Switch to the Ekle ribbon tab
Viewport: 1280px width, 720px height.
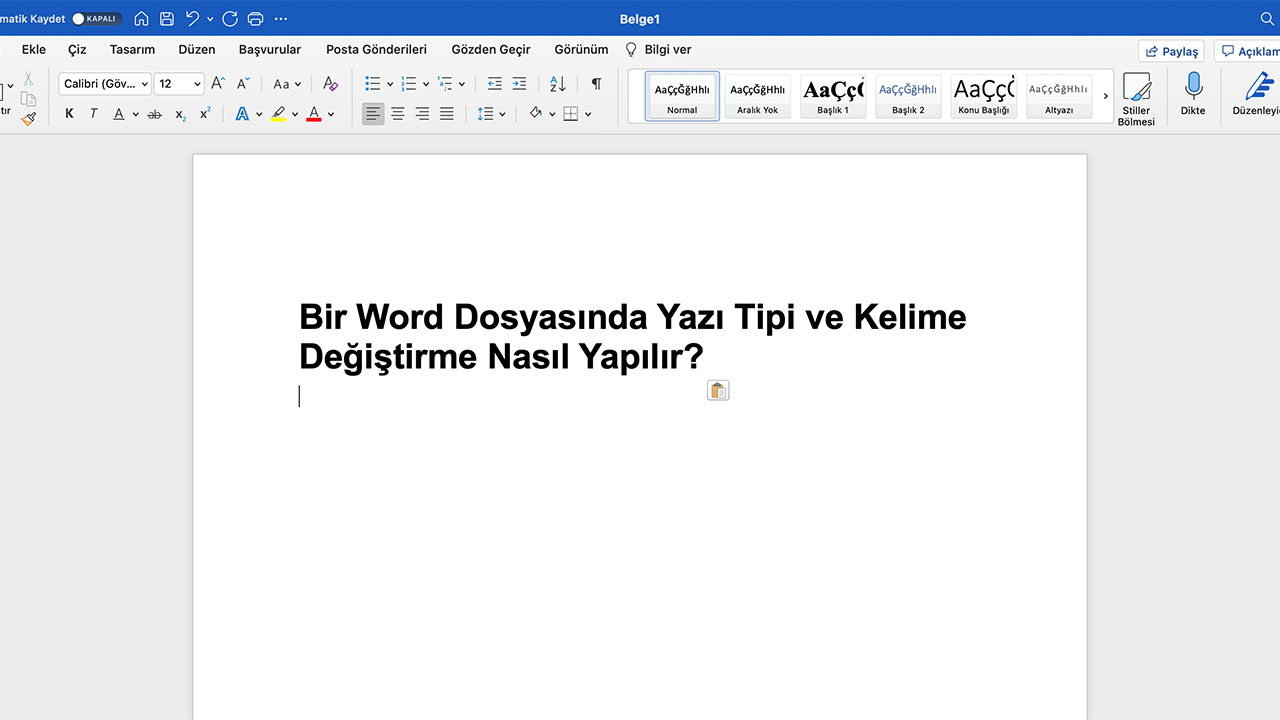click(x=33, y=49)
